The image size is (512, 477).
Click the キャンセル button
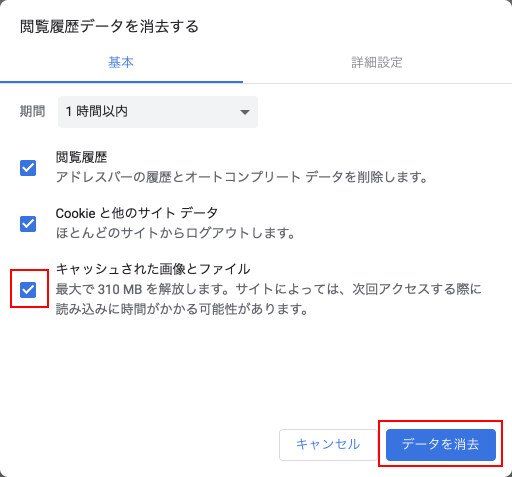[328, 445]
